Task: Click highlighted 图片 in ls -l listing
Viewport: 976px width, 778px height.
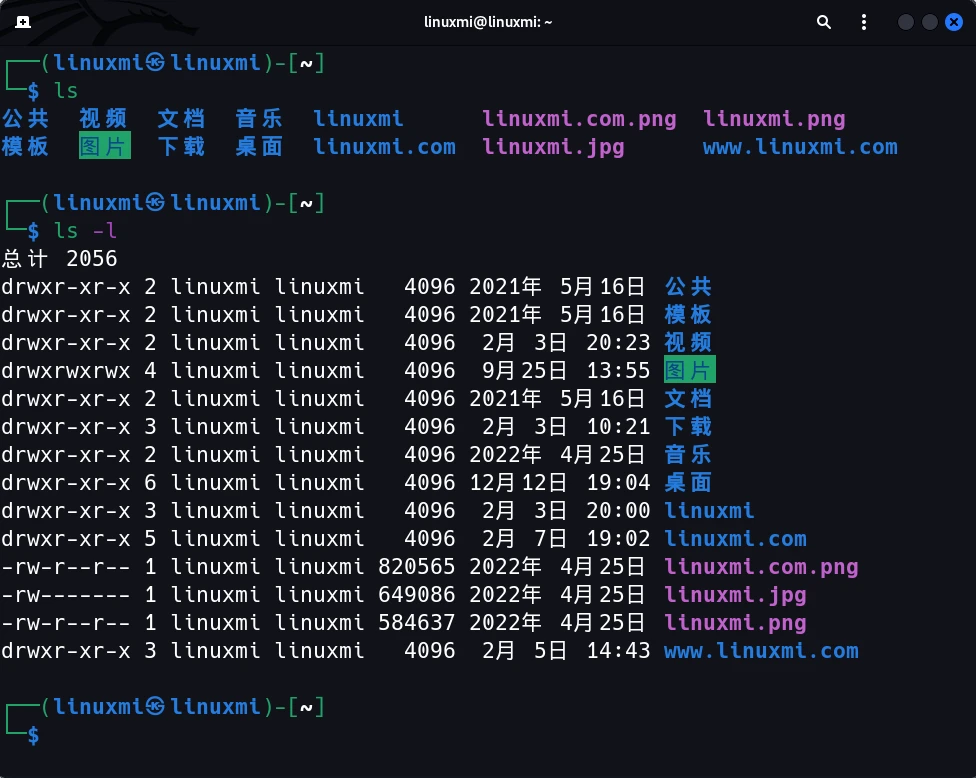Action: (x=690, y=369)
